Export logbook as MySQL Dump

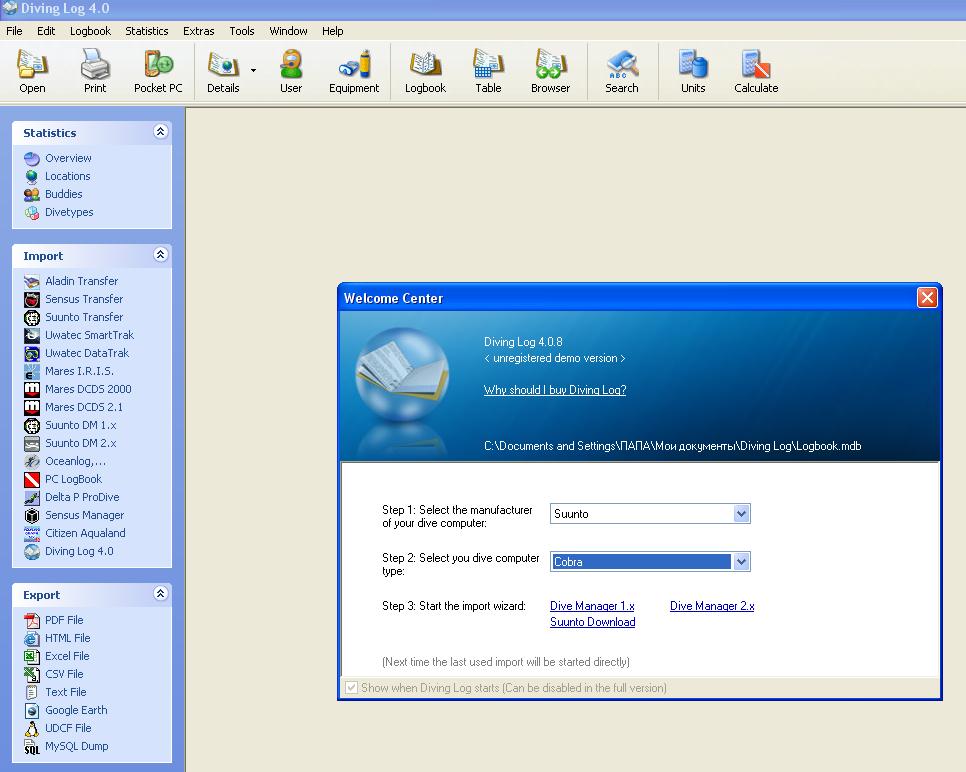[x=67, y=746]
